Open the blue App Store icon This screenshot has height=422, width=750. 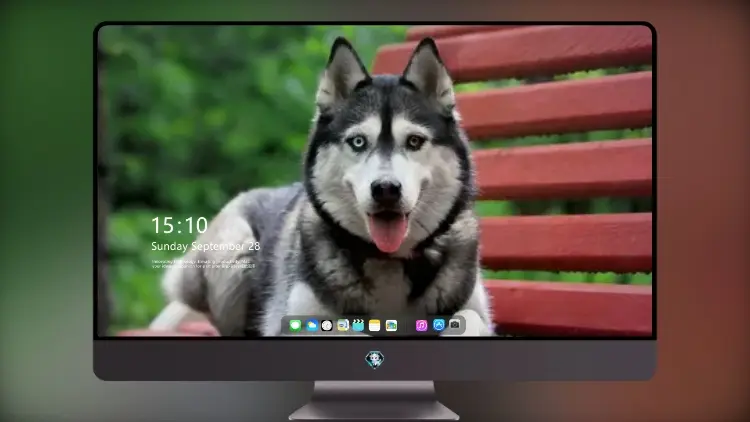(x=439, y=325)
